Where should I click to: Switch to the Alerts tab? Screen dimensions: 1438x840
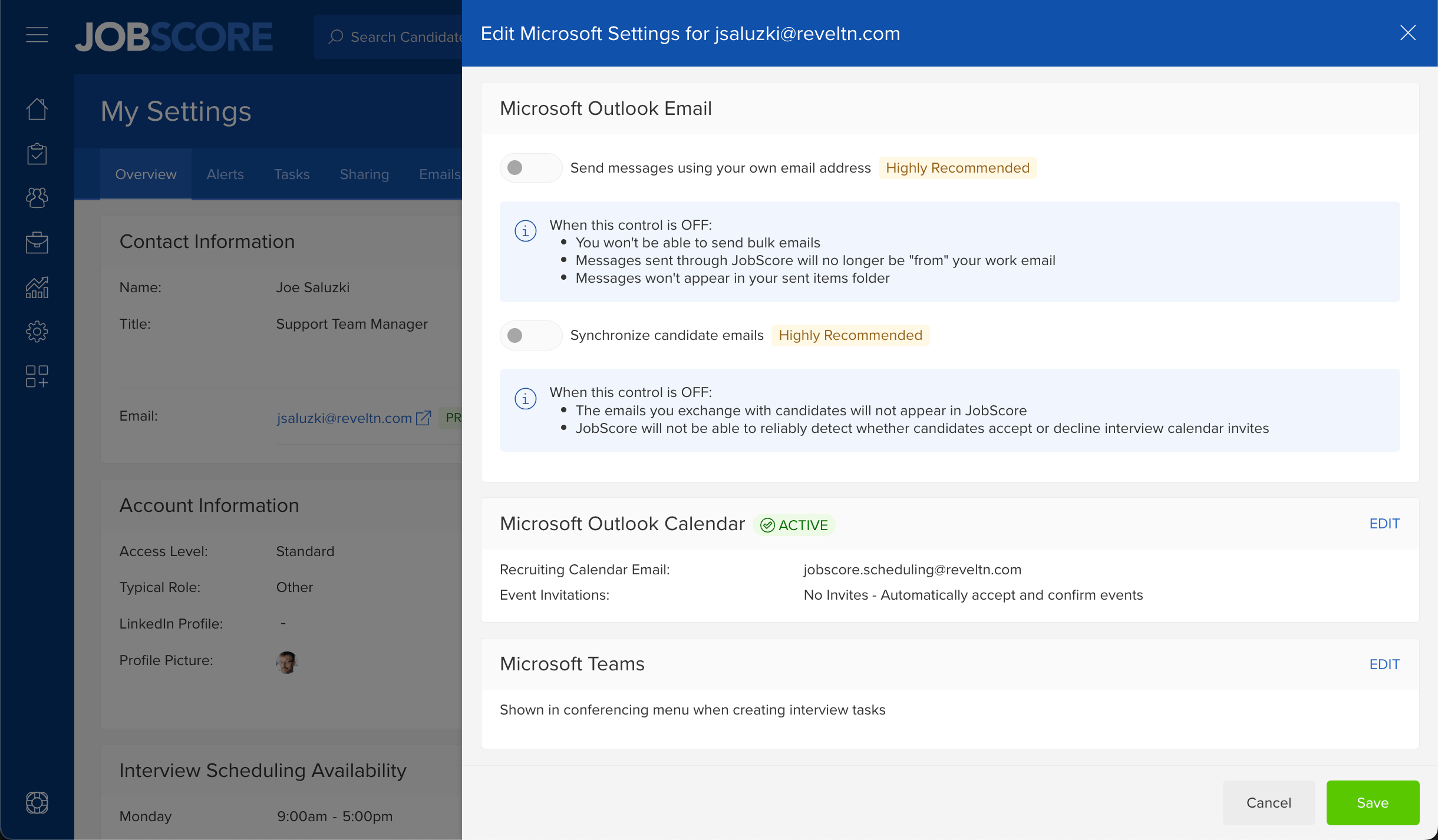(225, 174)
